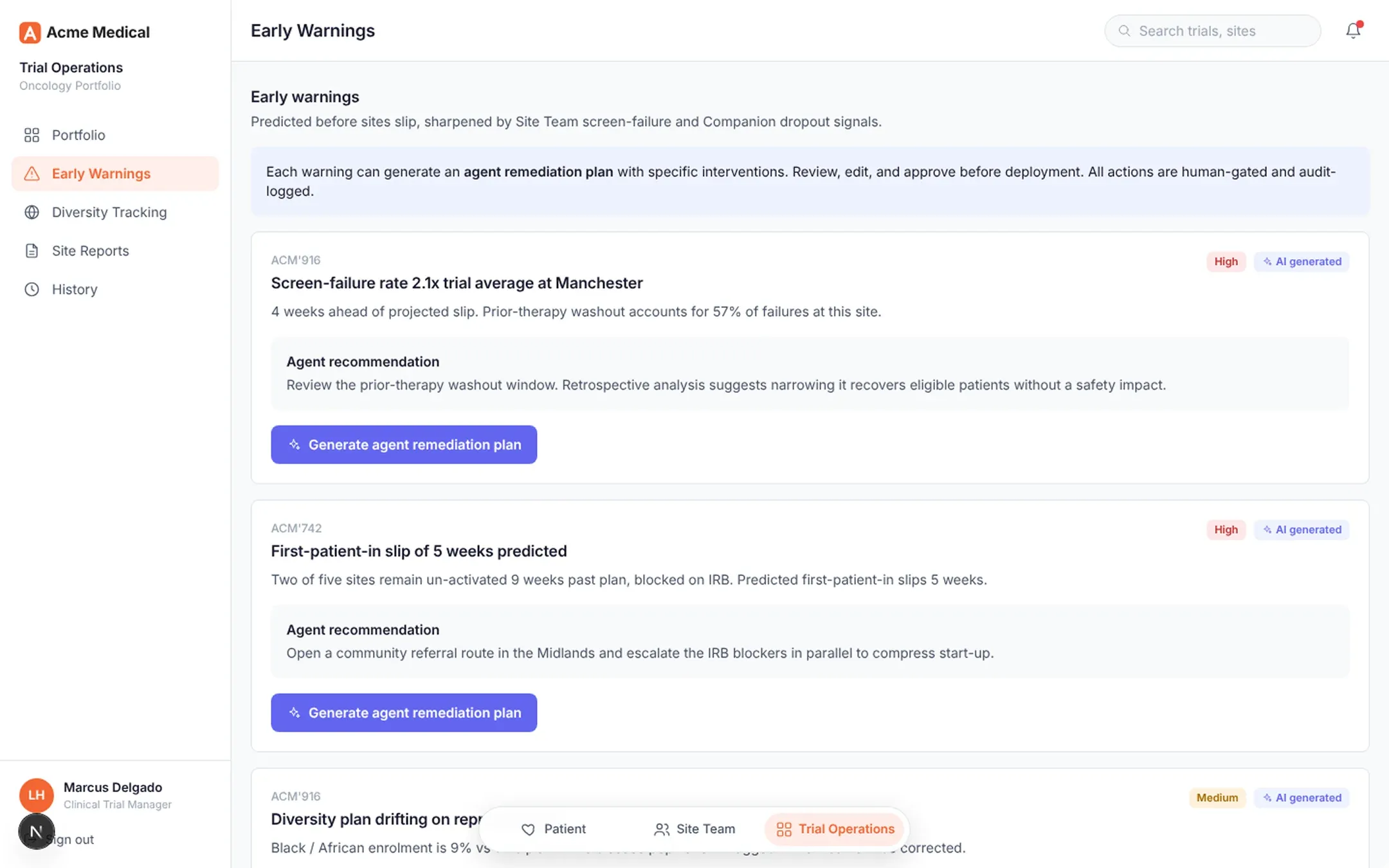
Task: Open the notifications bell
Action: point(1353,30)
